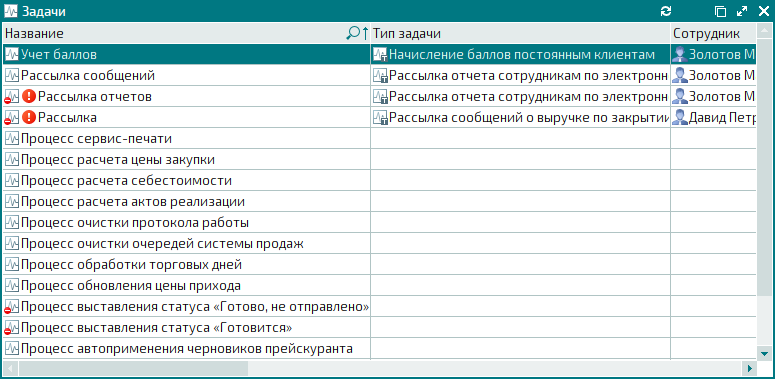Screen dimensions: 775x379
Task: Click red error icon on Рассылка отчетов row
Action: (x=30, y=96)
